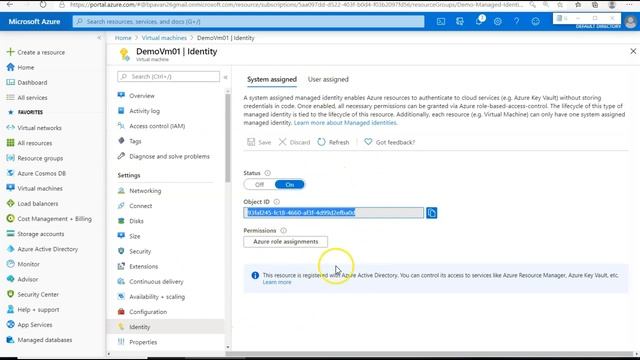
Task: Go to Virtual machines breadcrumb
Action: coord(164,38)
